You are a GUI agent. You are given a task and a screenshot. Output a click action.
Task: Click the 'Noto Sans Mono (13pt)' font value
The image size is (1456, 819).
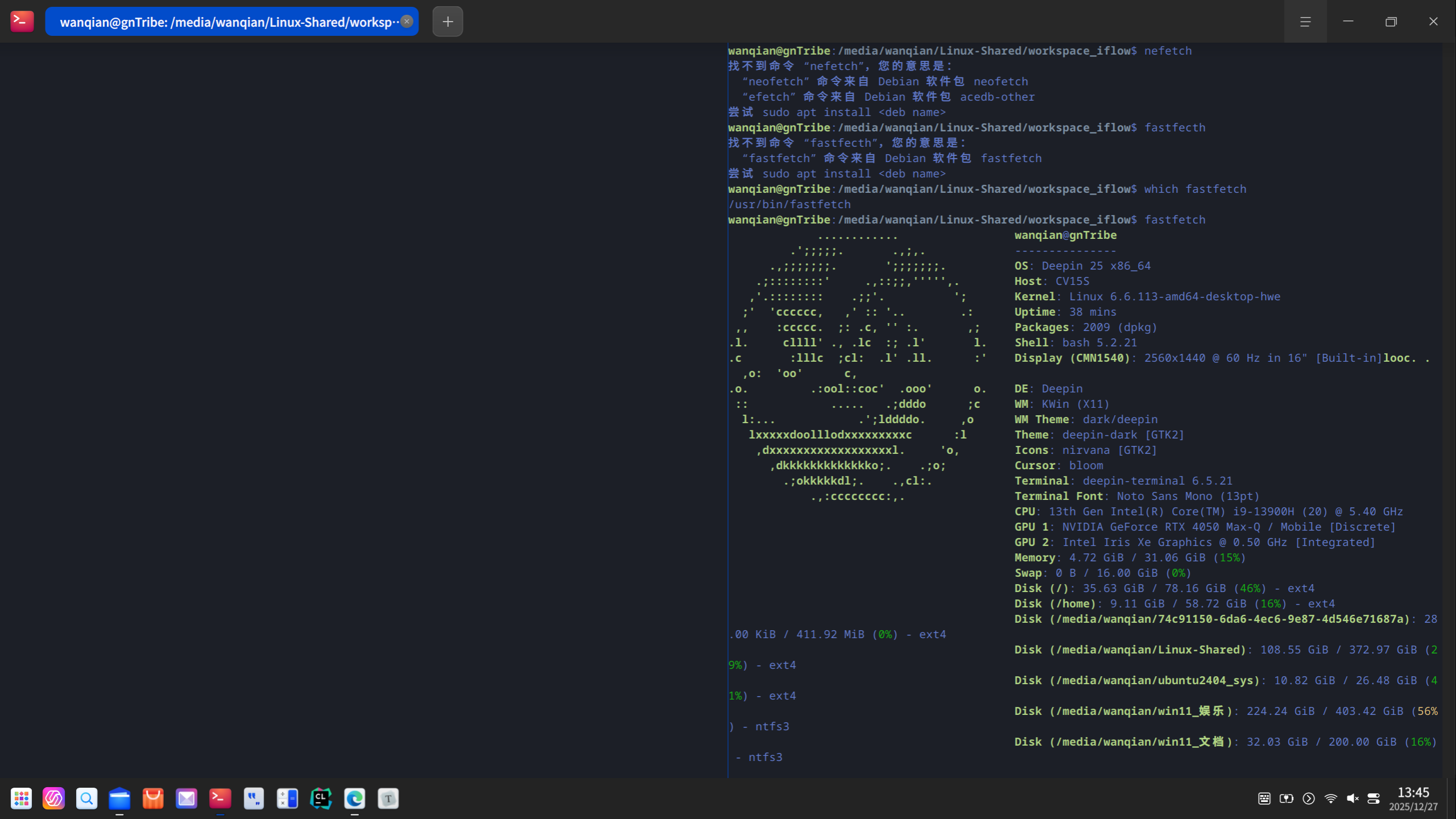[1188, 496]
